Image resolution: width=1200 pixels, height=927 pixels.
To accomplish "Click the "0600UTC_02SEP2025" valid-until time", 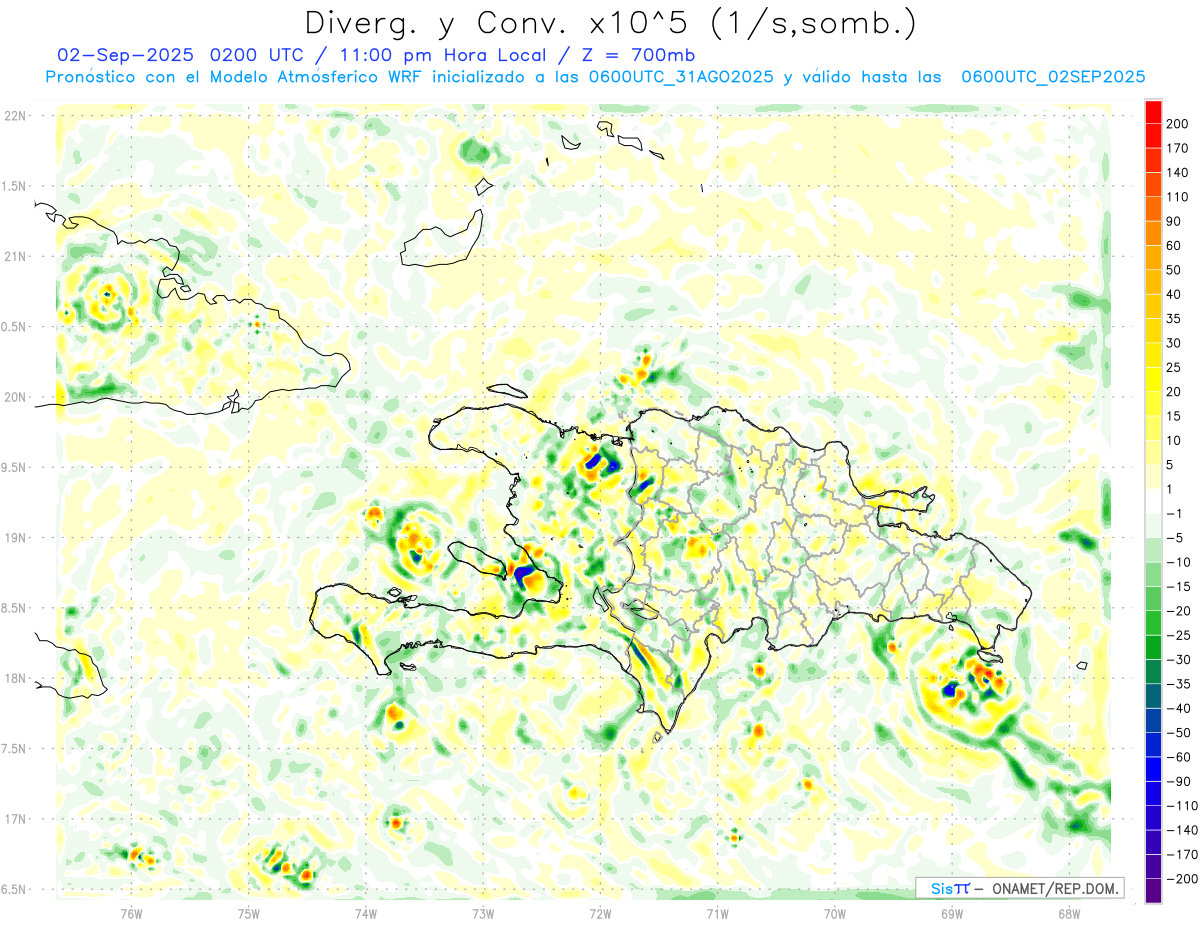I will click(x=1052, y=77).
